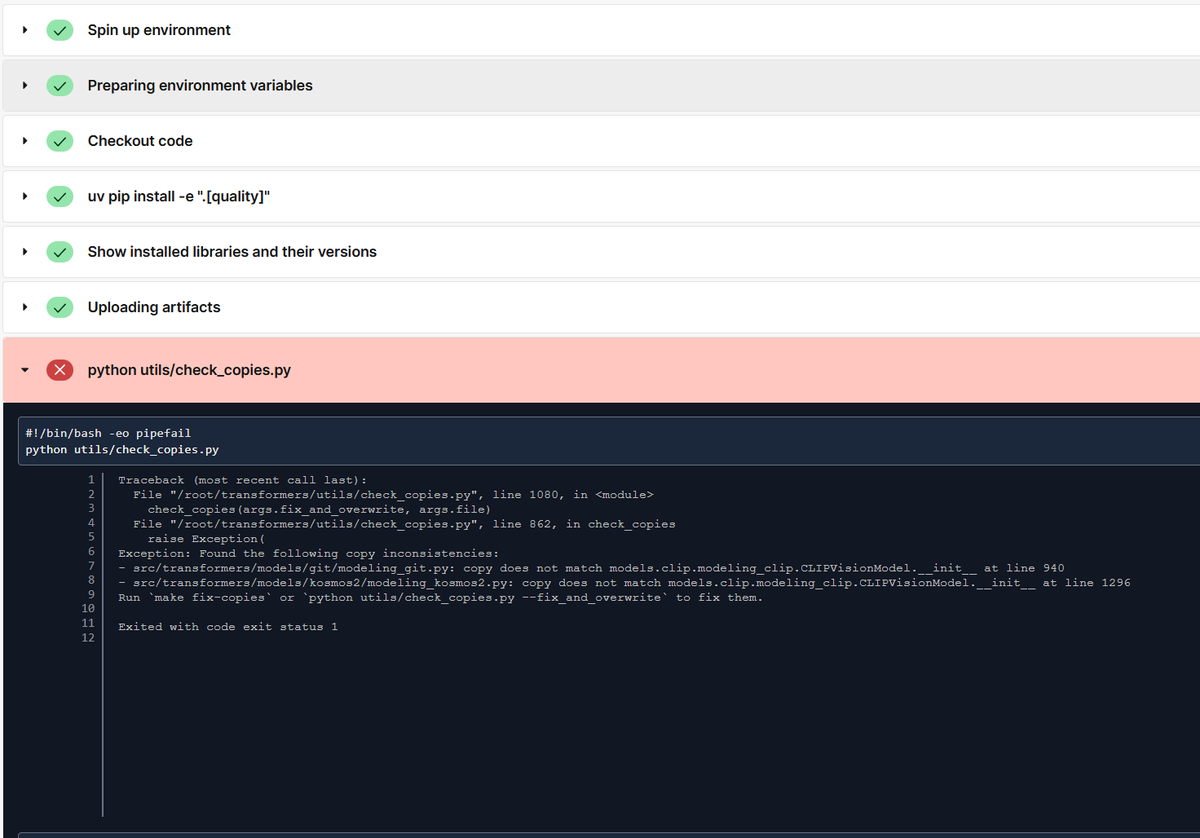This screenshot has height=838, width=1200.
Task: Select log line number 6
Action: (90, 553)
